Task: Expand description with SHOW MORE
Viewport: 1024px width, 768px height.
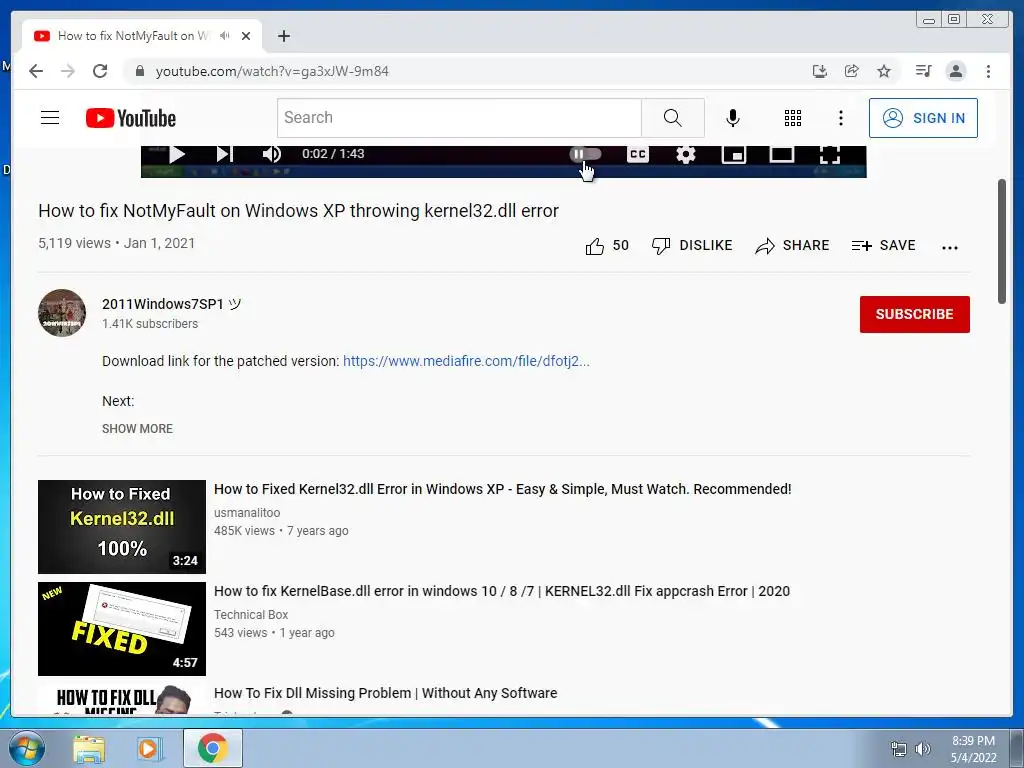Action: pos(137,428)
